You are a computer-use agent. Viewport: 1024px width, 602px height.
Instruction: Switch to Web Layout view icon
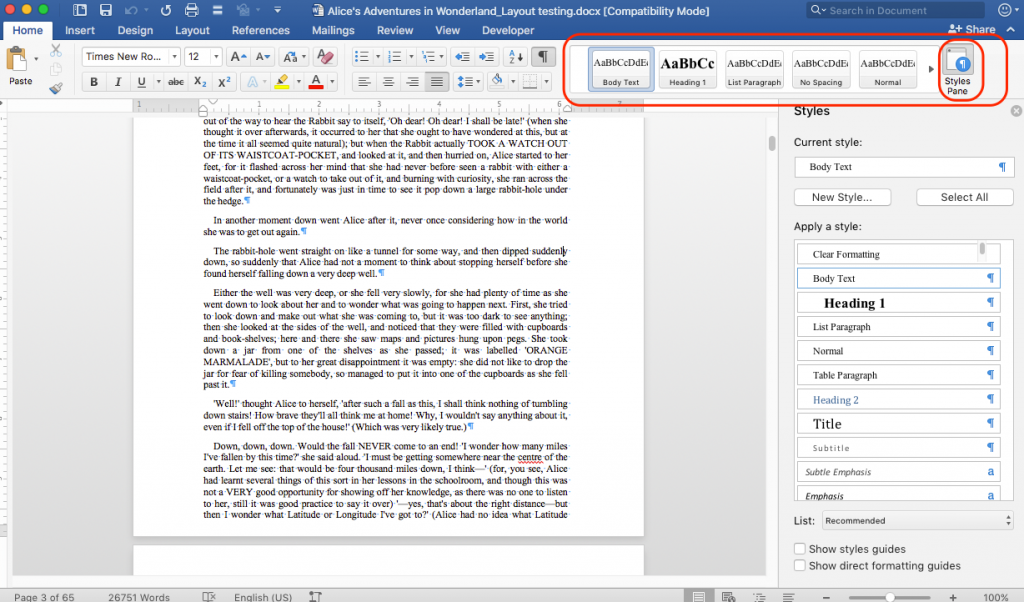click(729, 596)
